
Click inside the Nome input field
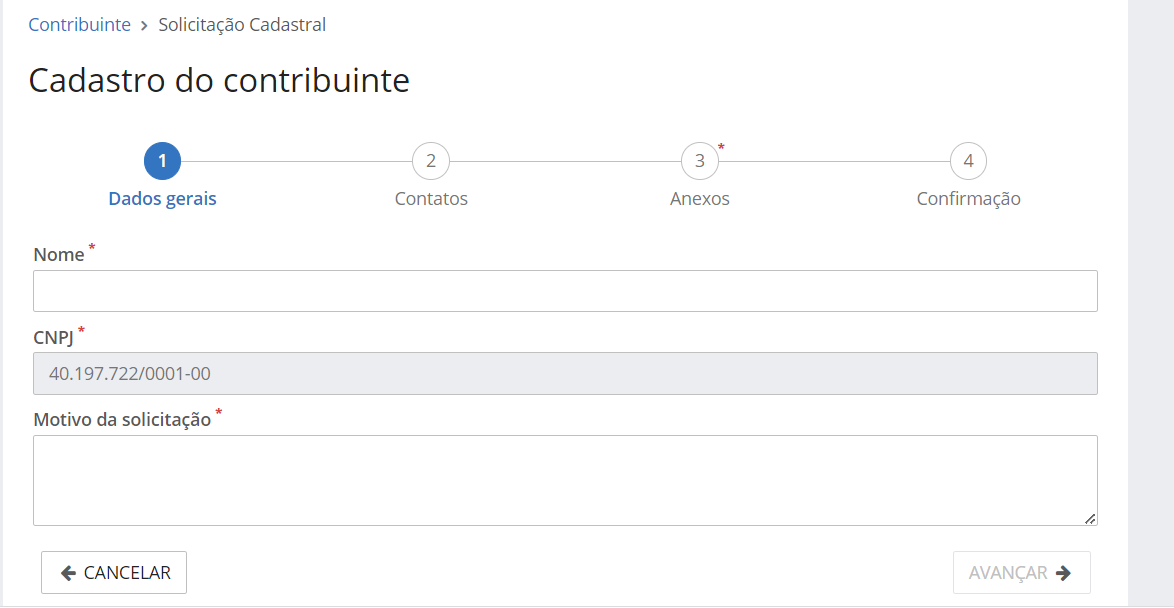coord(565,290)
